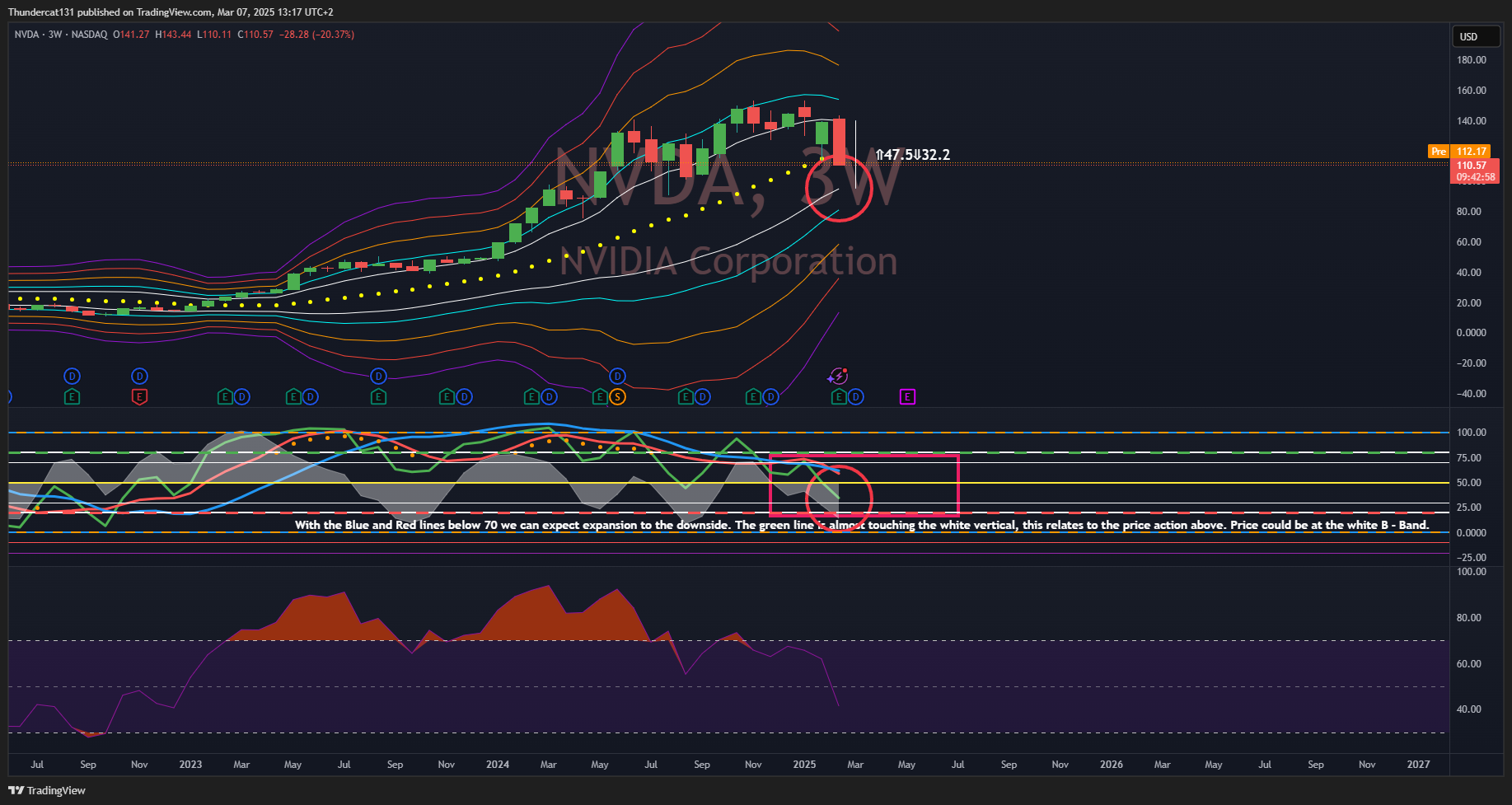The image size is (1512, 805).
Task: Open the dividend D marker at Mar 2023
Action: click(242, 397)
